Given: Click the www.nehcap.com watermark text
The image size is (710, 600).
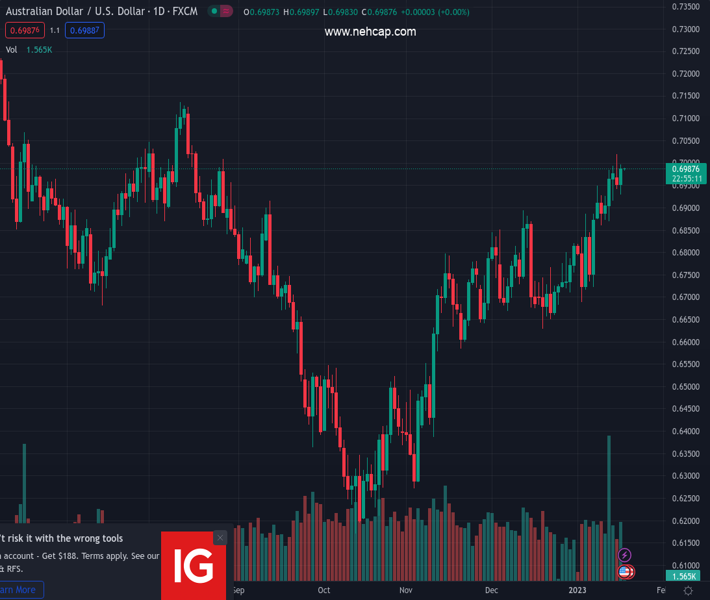Looking at the screenshot, I should [370, 32].
